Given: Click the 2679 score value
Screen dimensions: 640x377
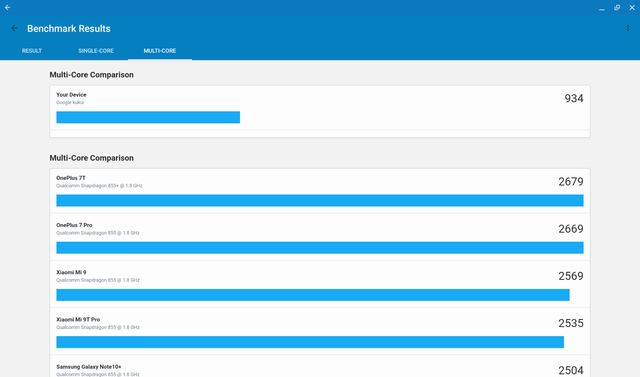Looking at the screenshot, I should [571, 182].
